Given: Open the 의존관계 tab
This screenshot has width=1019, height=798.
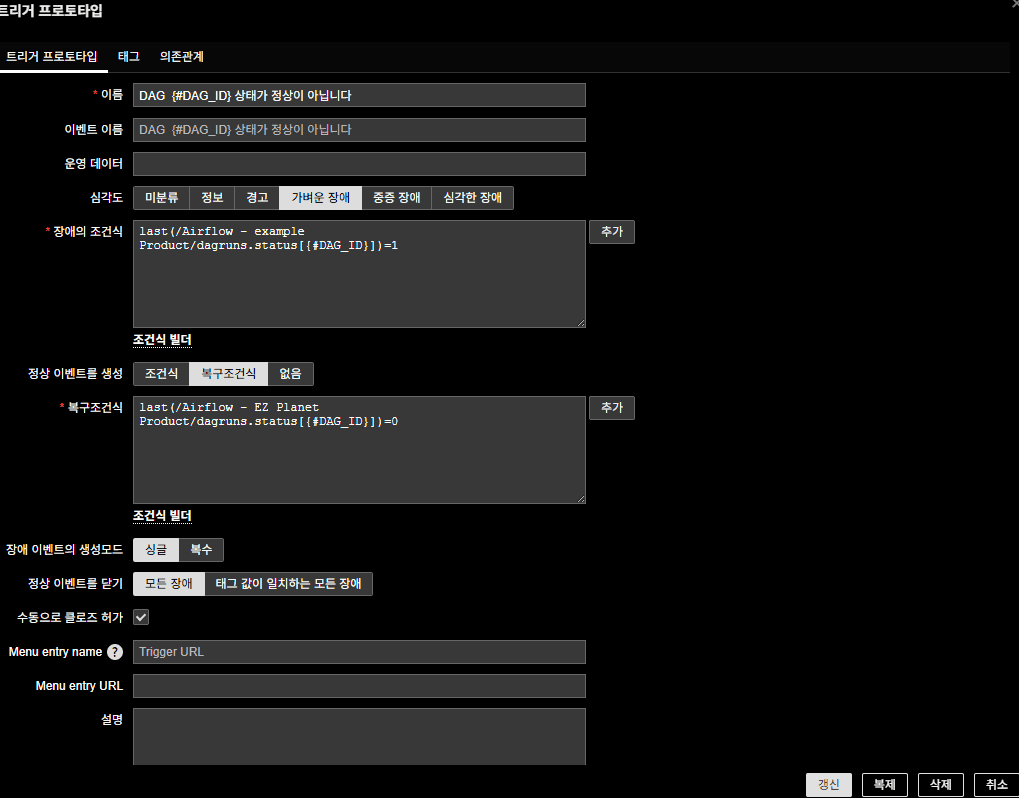Looking at the screenshot, I should pos(182,57).
